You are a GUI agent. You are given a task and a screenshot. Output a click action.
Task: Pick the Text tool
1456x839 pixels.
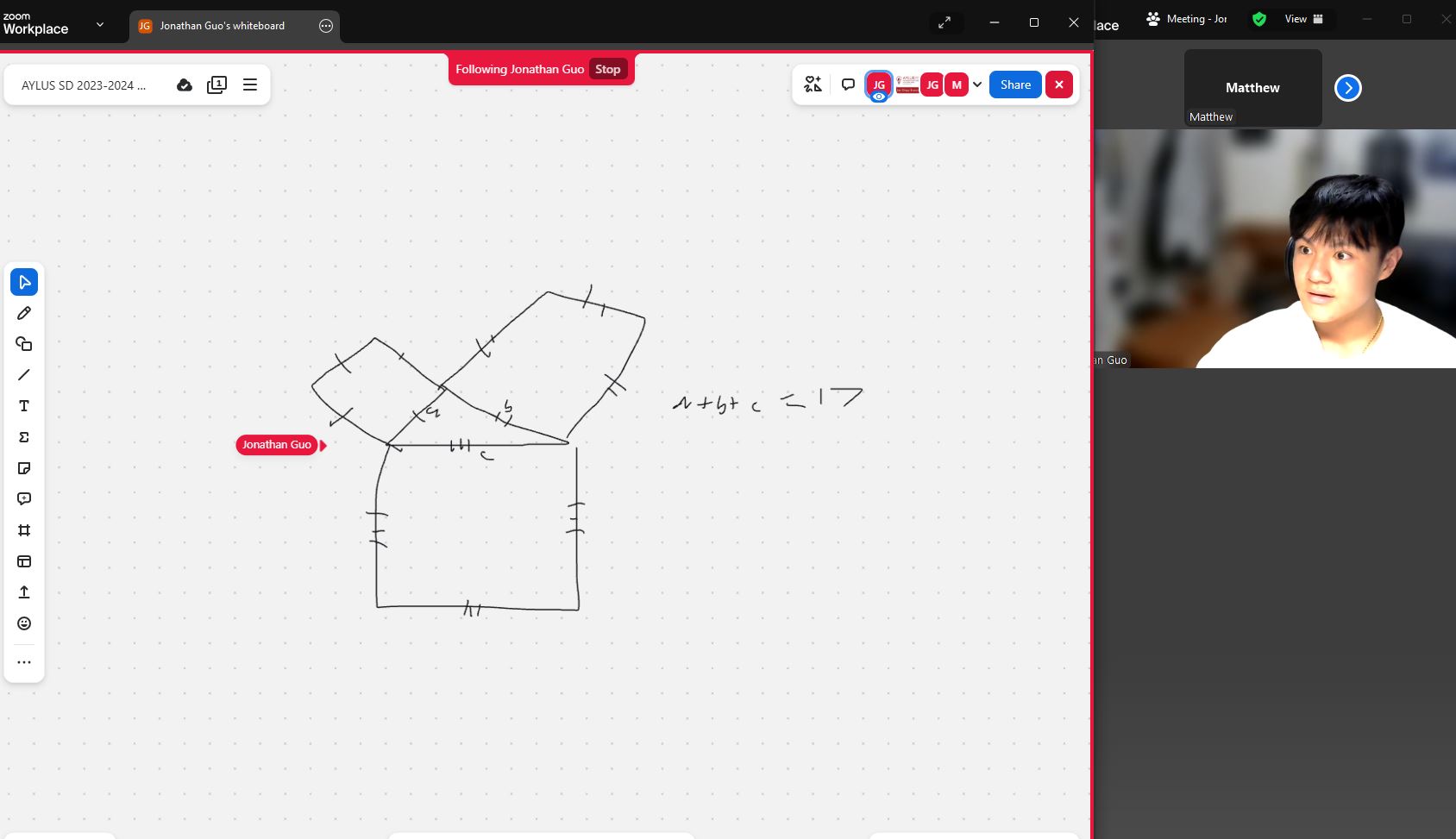[x=24, y=406]
